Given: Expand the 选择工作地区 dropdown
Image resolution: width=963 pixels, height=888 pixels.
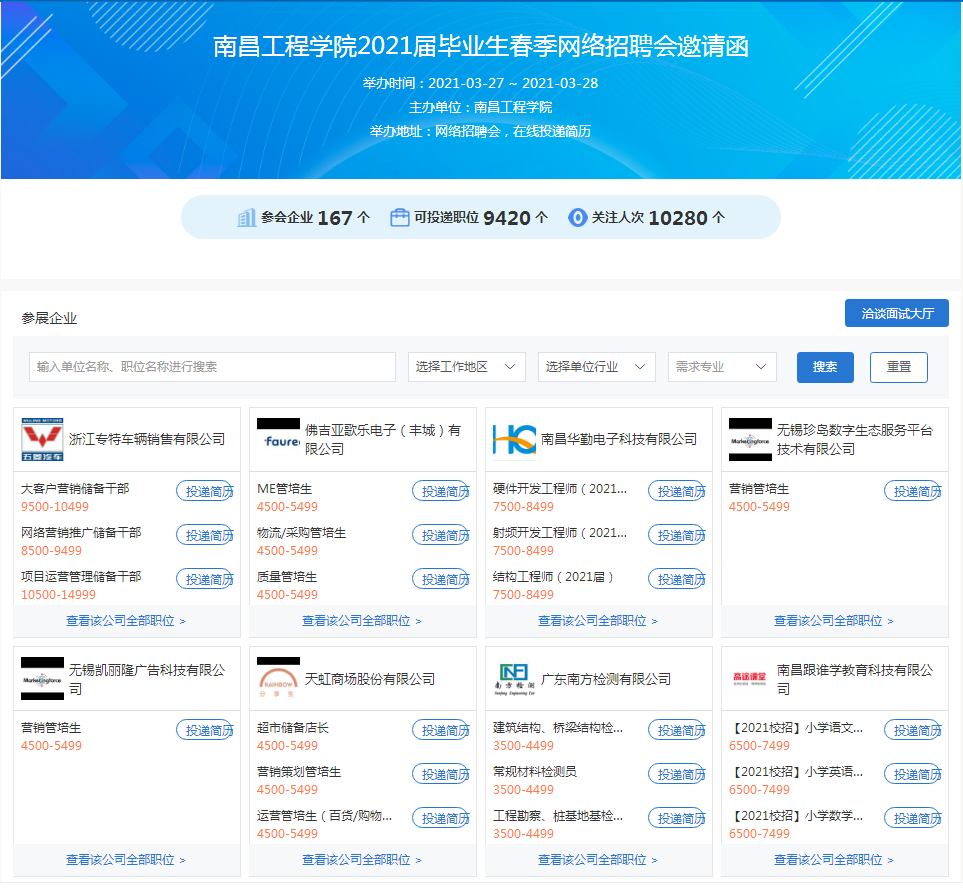Looking at the screenshot, I should (x=467, y=367).
